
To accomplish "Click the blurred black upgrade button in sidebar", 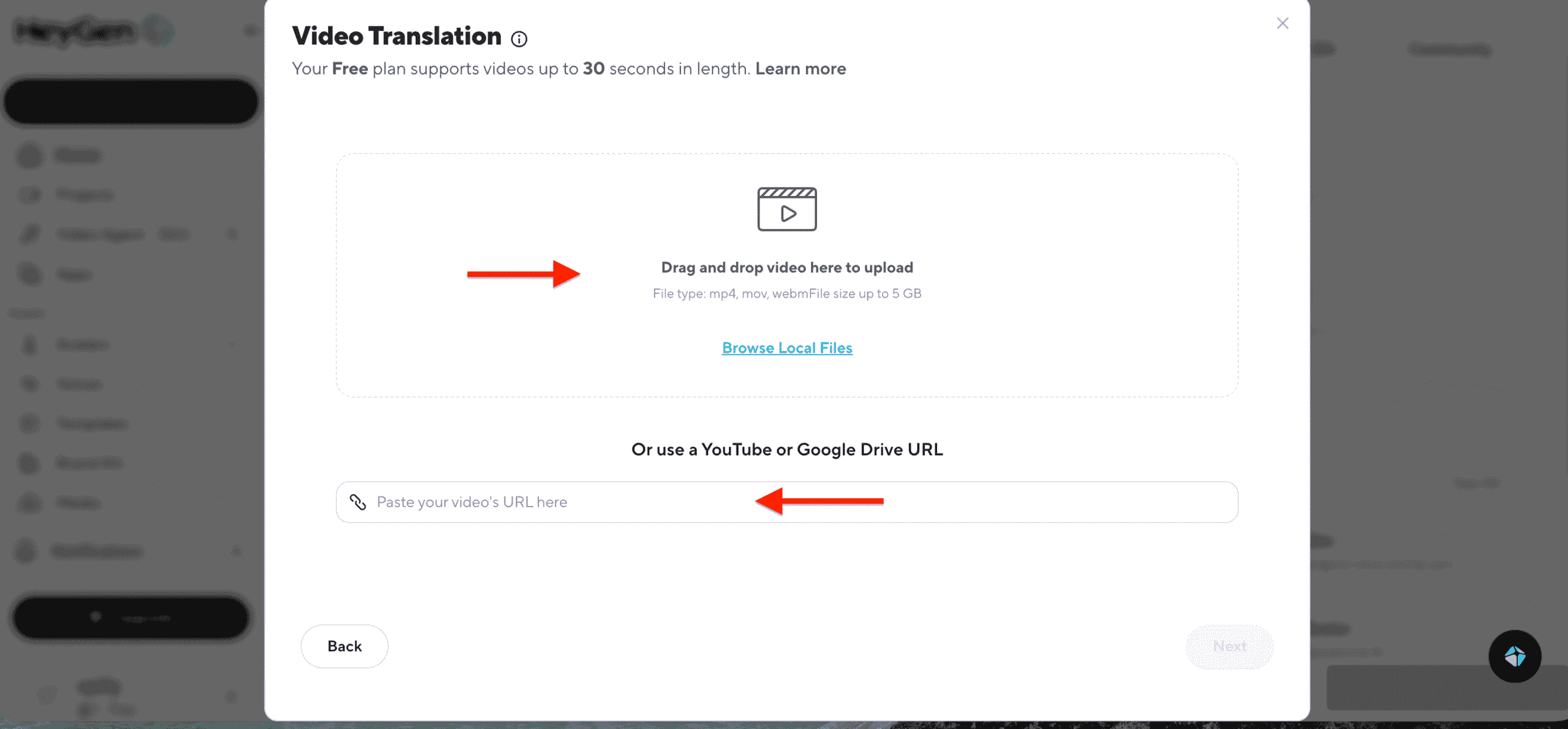I will point(130,618).
